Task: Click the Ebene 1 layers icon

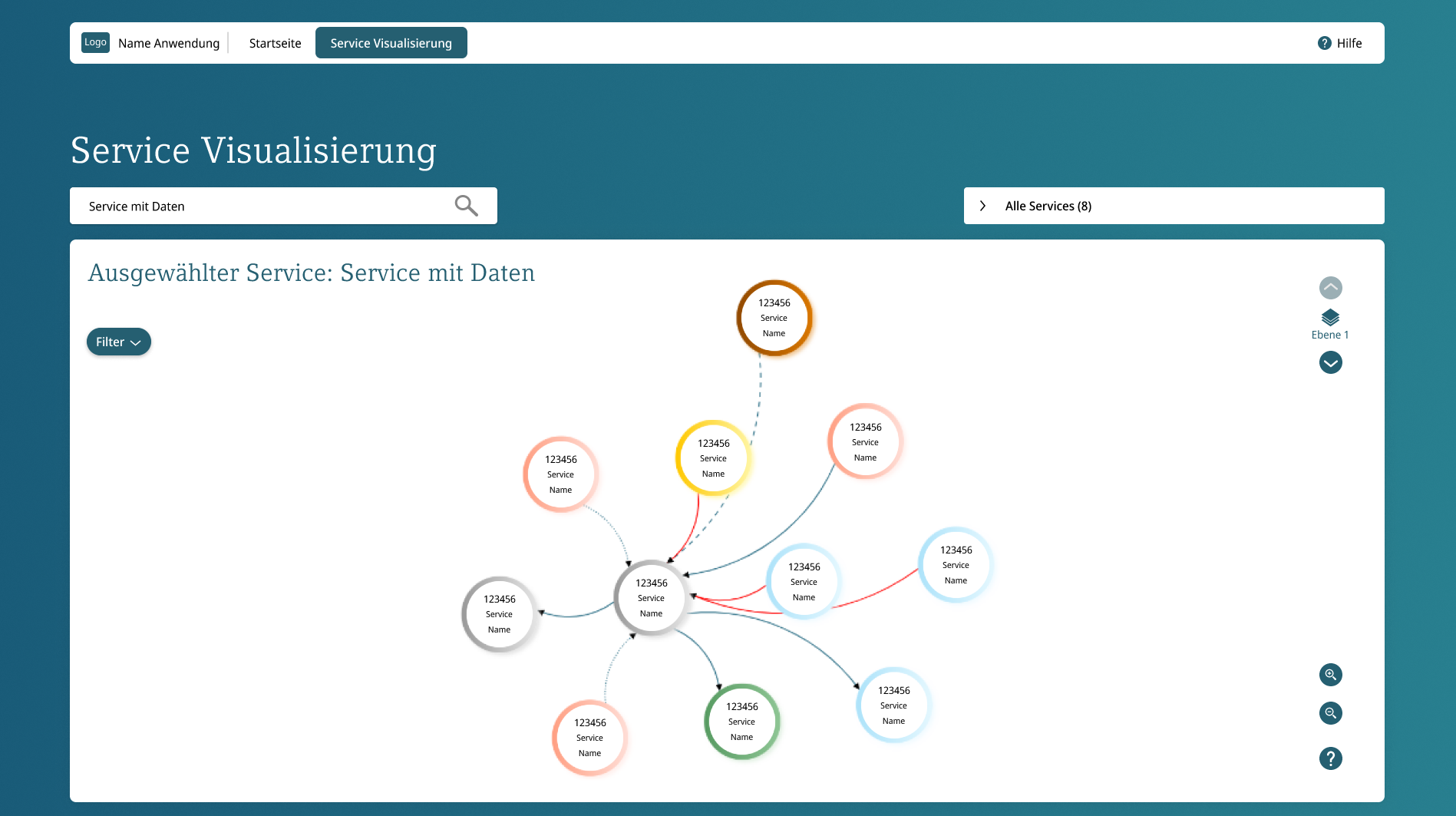Action: coord(1330,317)
